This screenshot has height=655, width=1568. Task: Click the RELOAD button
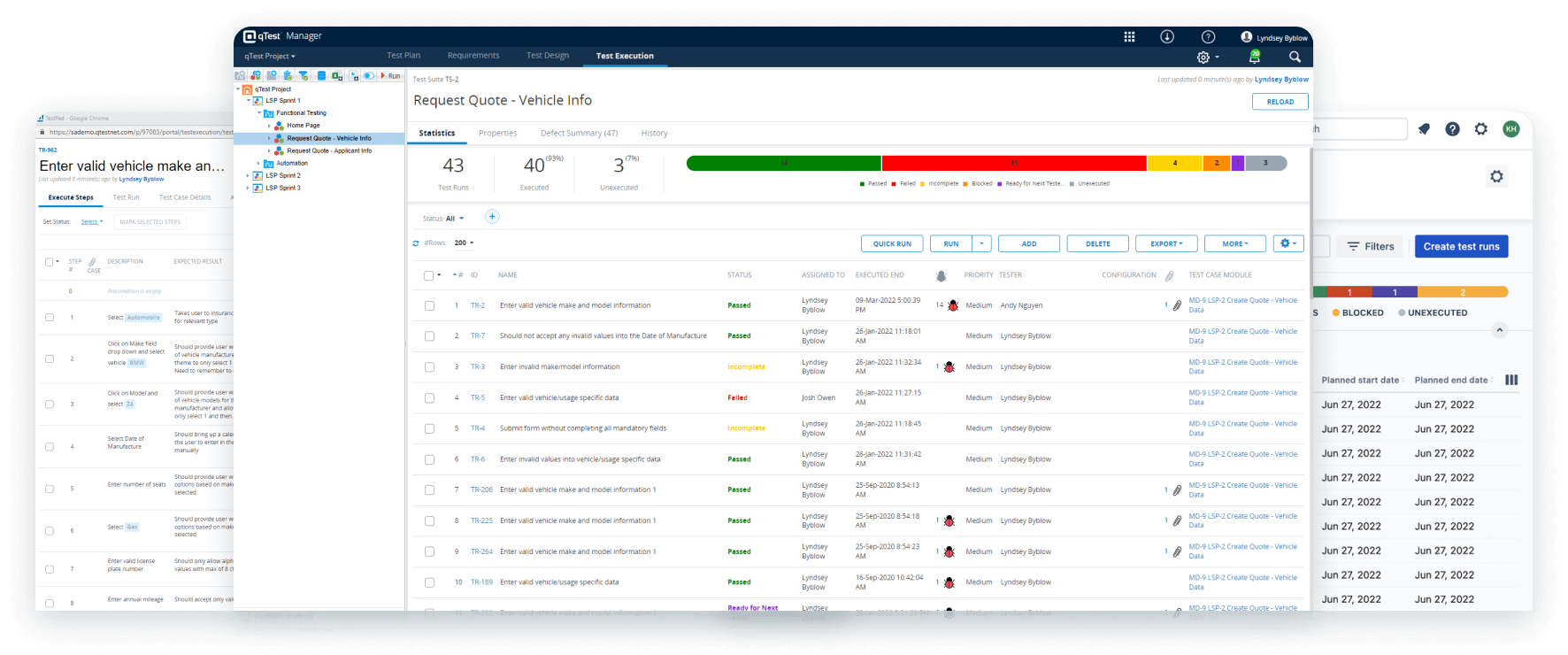1280,102
